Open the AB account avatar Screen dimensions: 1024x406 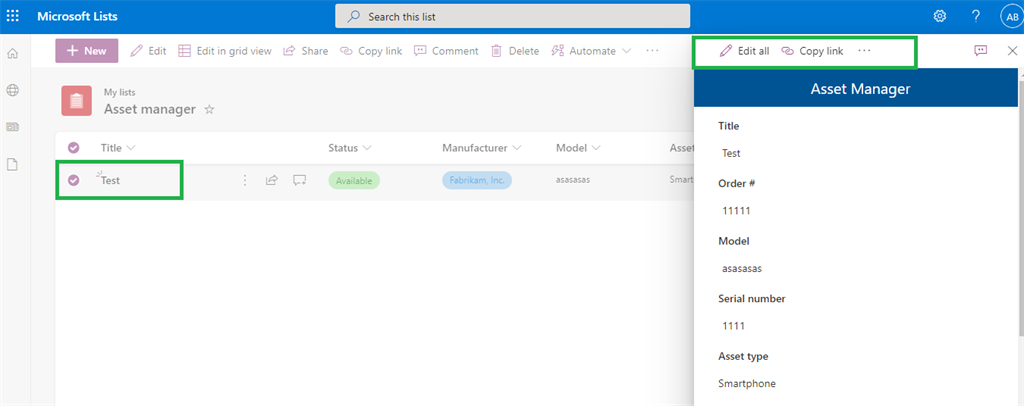pos(1010,17)
